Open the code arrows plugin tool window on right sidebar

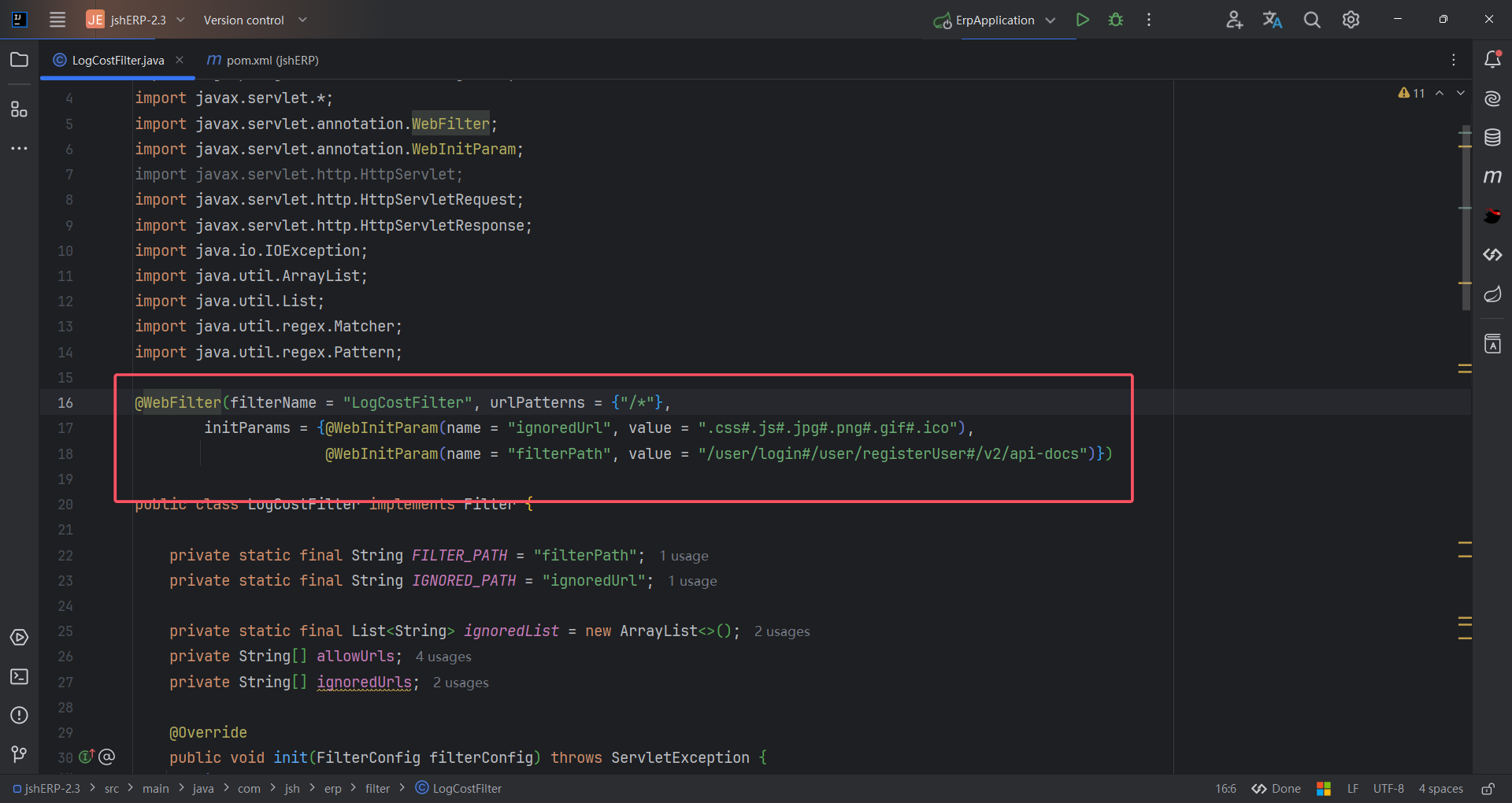tap(1492, 254)
